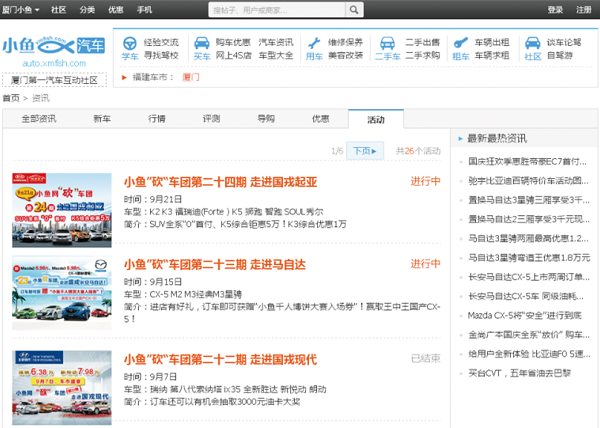Switch to the 全部资讯 tab
The width and height of the screenshot is (600, 428).
[x=39, y=119]
